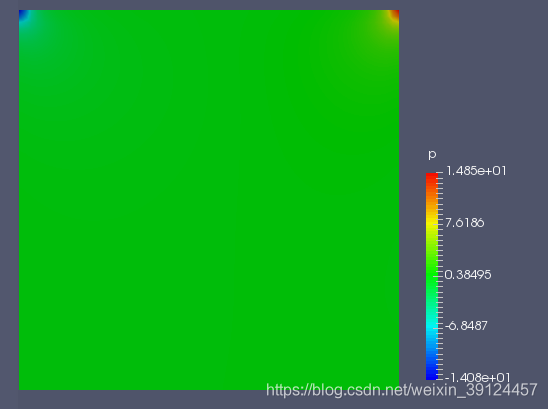Pick the red end of the color bar
Screen dimensions: 548x409
click(x=432, y=178)
